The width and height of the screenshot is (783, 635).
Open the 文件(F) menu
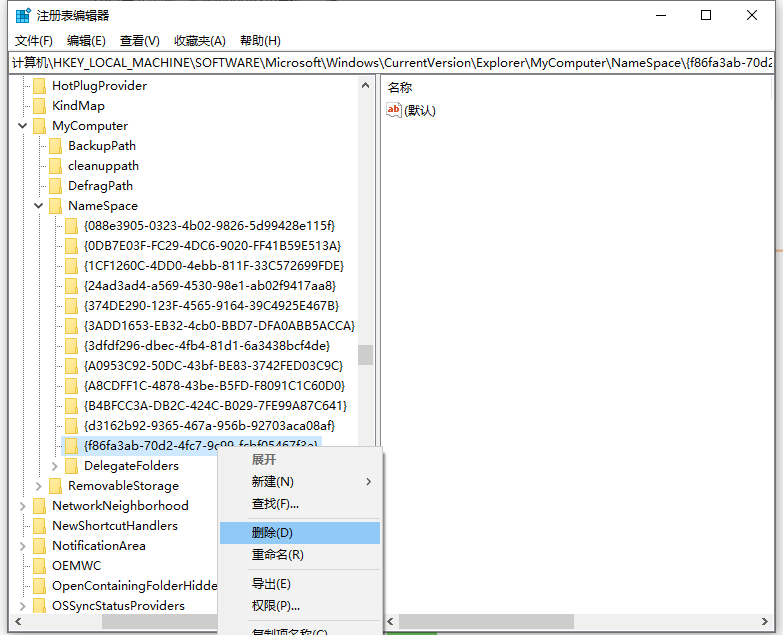(34, 41)
